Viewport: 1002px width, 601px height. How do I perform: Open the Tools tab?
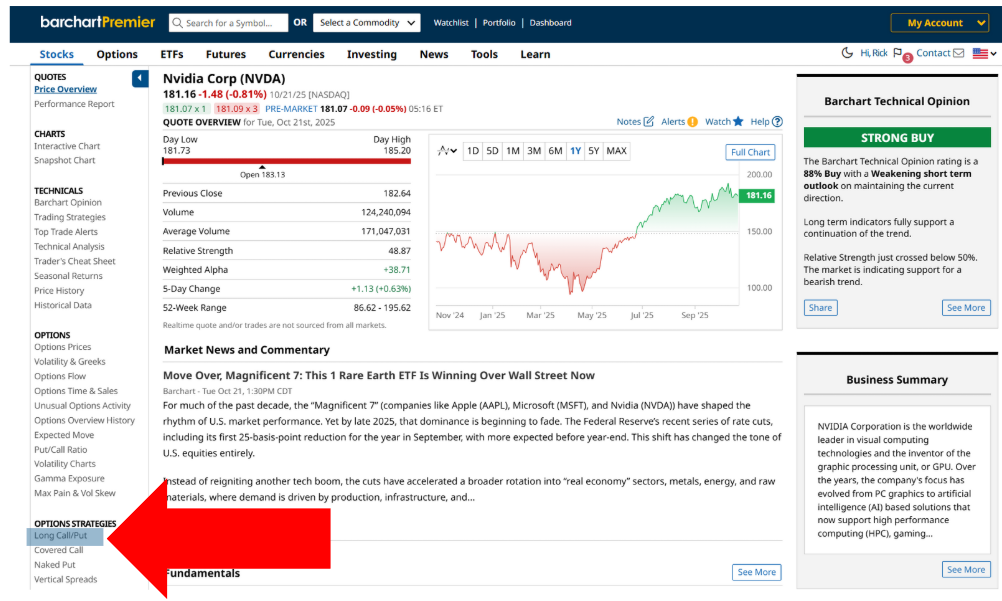[x=484, y=54]
